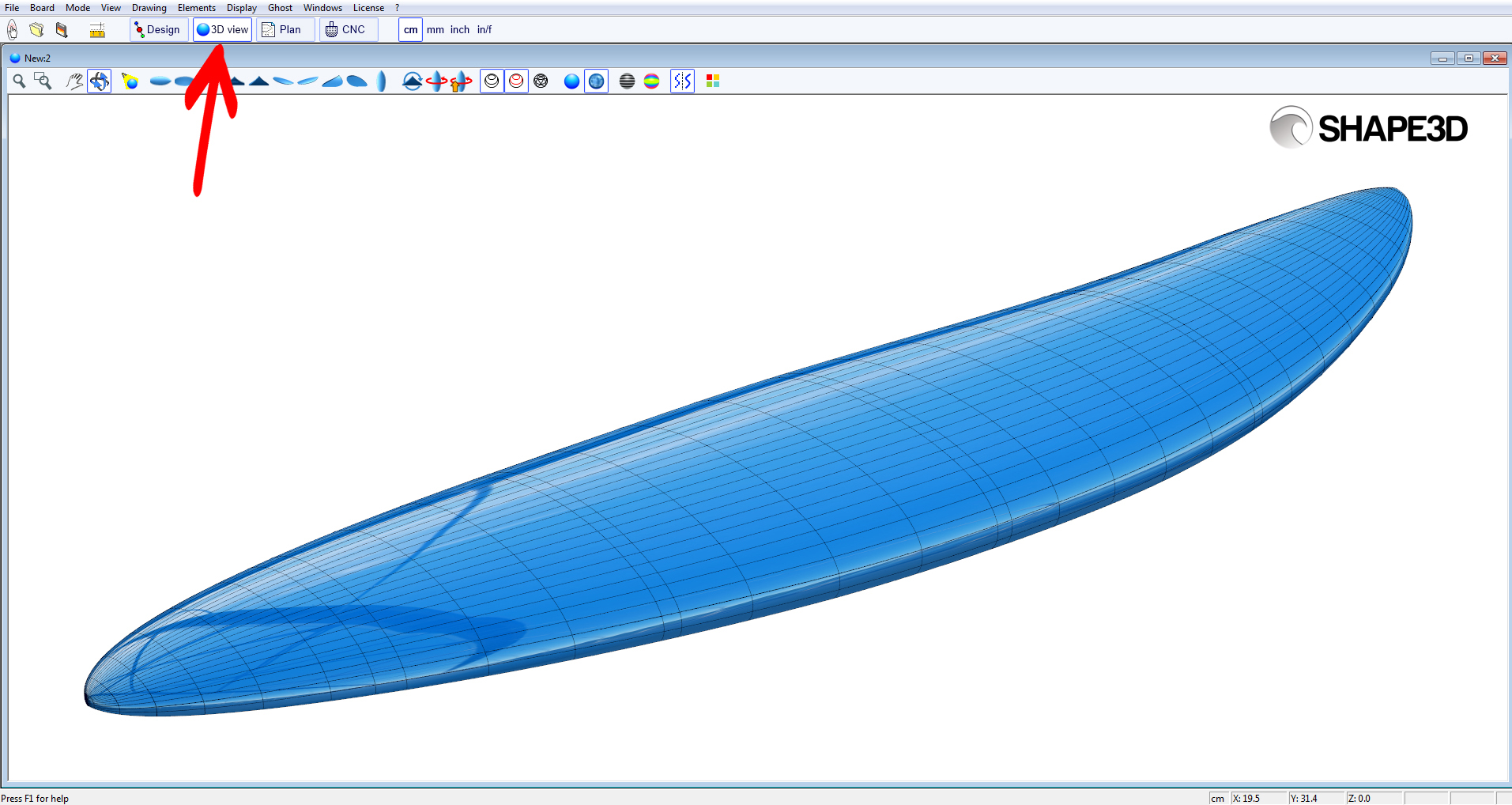Switch to the first flat board view preset
Image resolution: width=1512 pixels, height=805 pixels.
pos(160,81)
